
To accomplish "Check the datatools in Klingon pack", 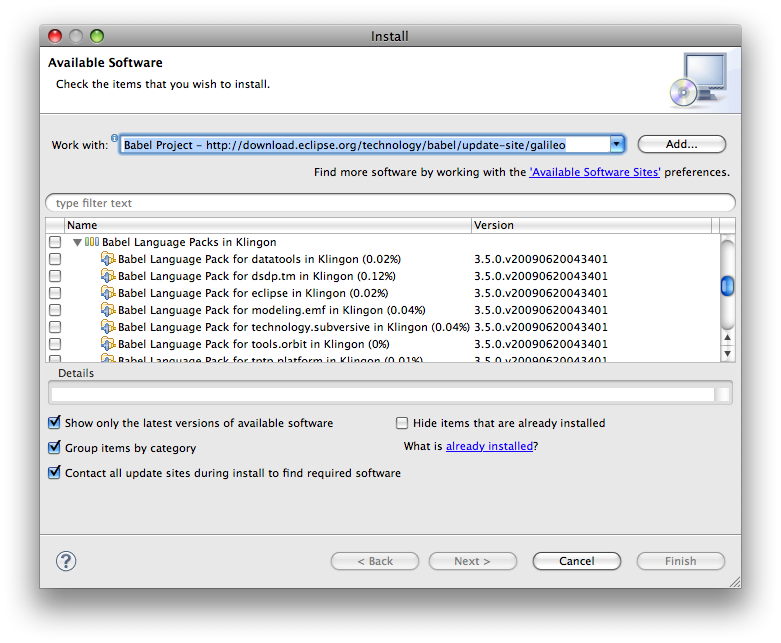I will point(55,259).
